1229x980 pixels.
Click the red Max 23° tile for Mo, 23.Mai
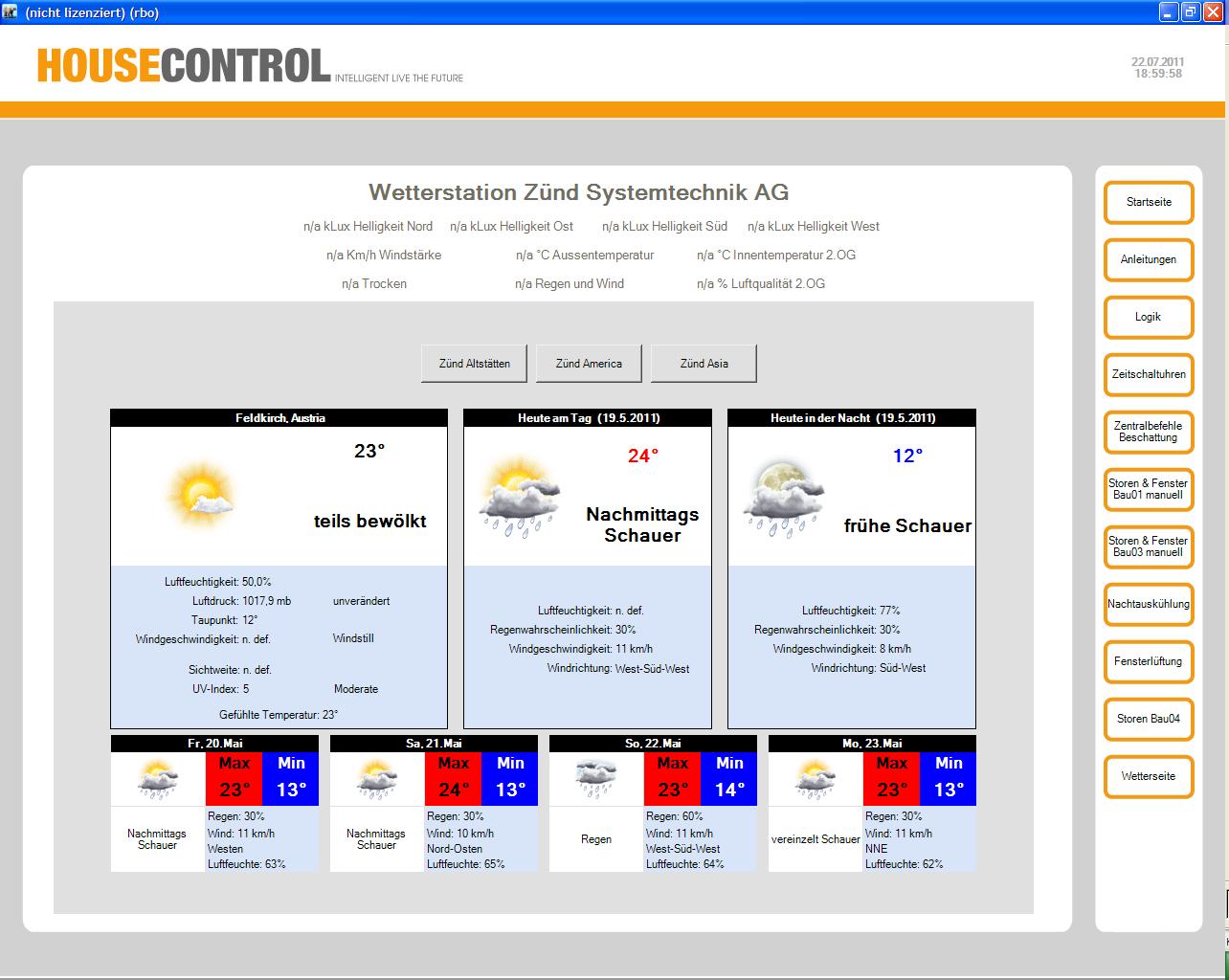(x=892, y=778)
